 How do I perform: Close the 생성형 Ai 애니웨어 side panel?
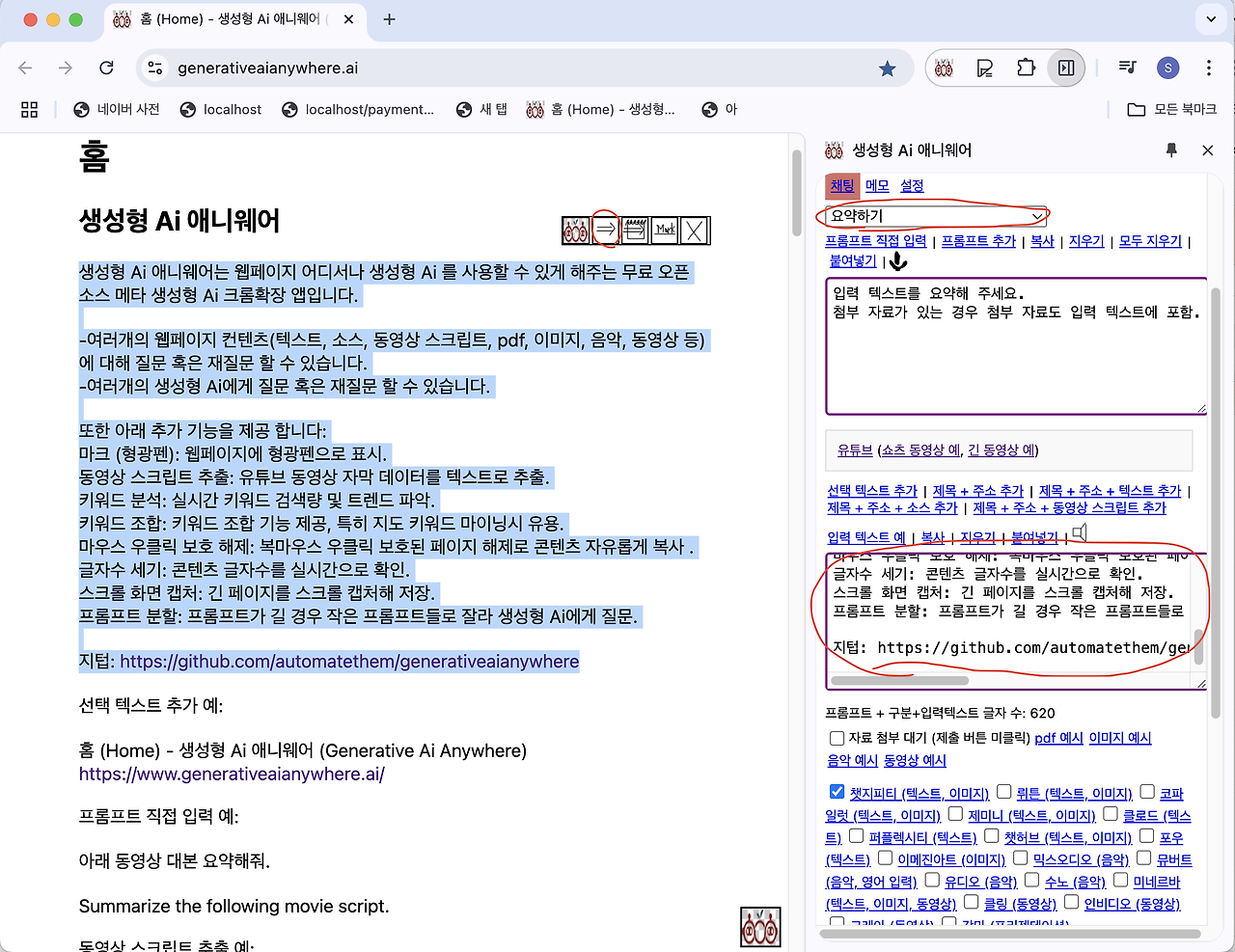pyautogui.click(x=1208, y=150)
